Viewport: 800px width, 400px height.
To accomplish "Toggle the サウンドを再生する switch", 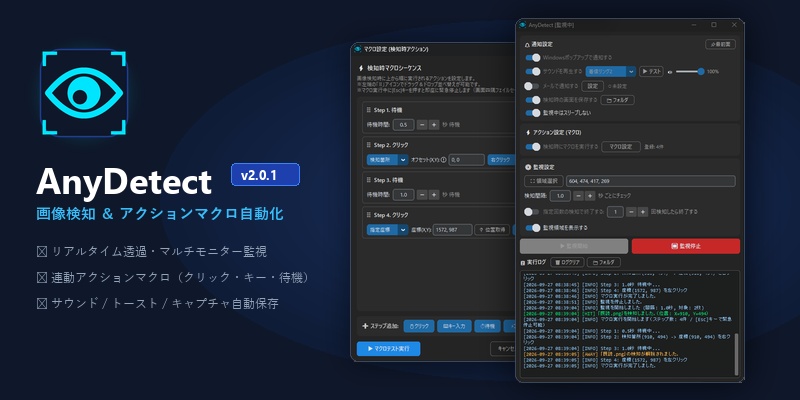I will point(533,71).
